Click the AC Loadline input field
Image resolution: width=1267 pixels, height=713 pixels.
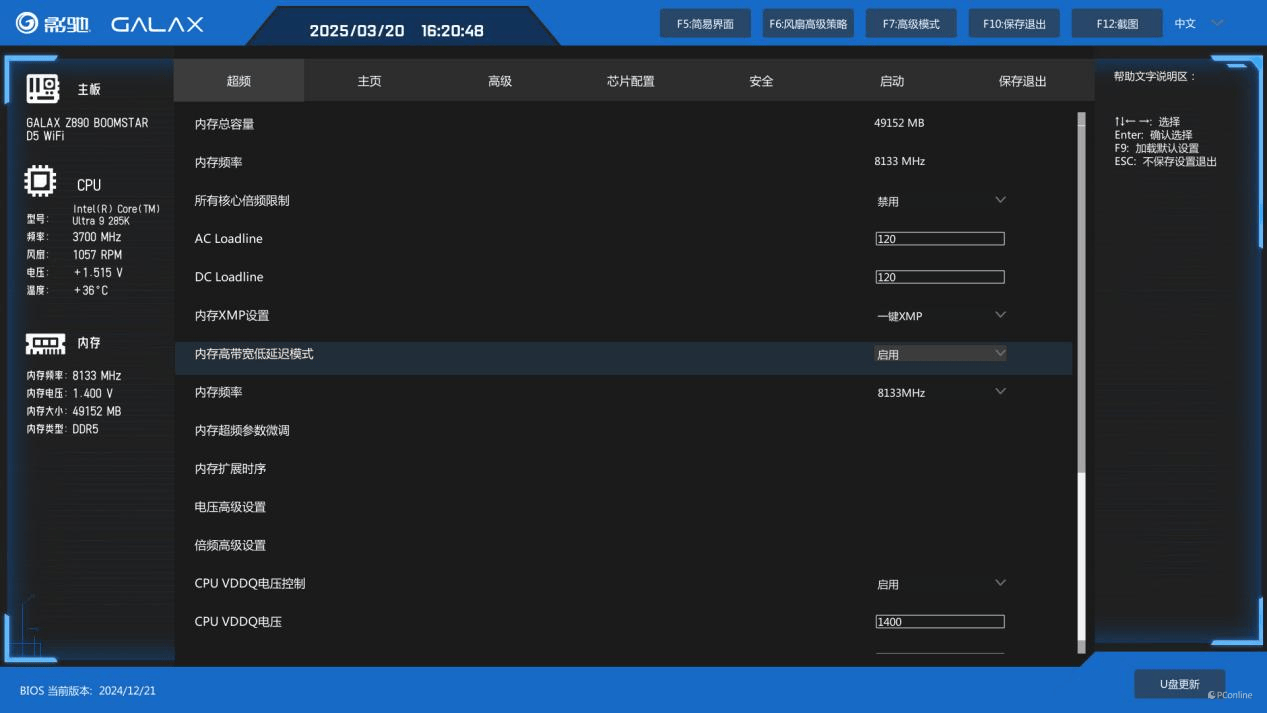[939, 239]
